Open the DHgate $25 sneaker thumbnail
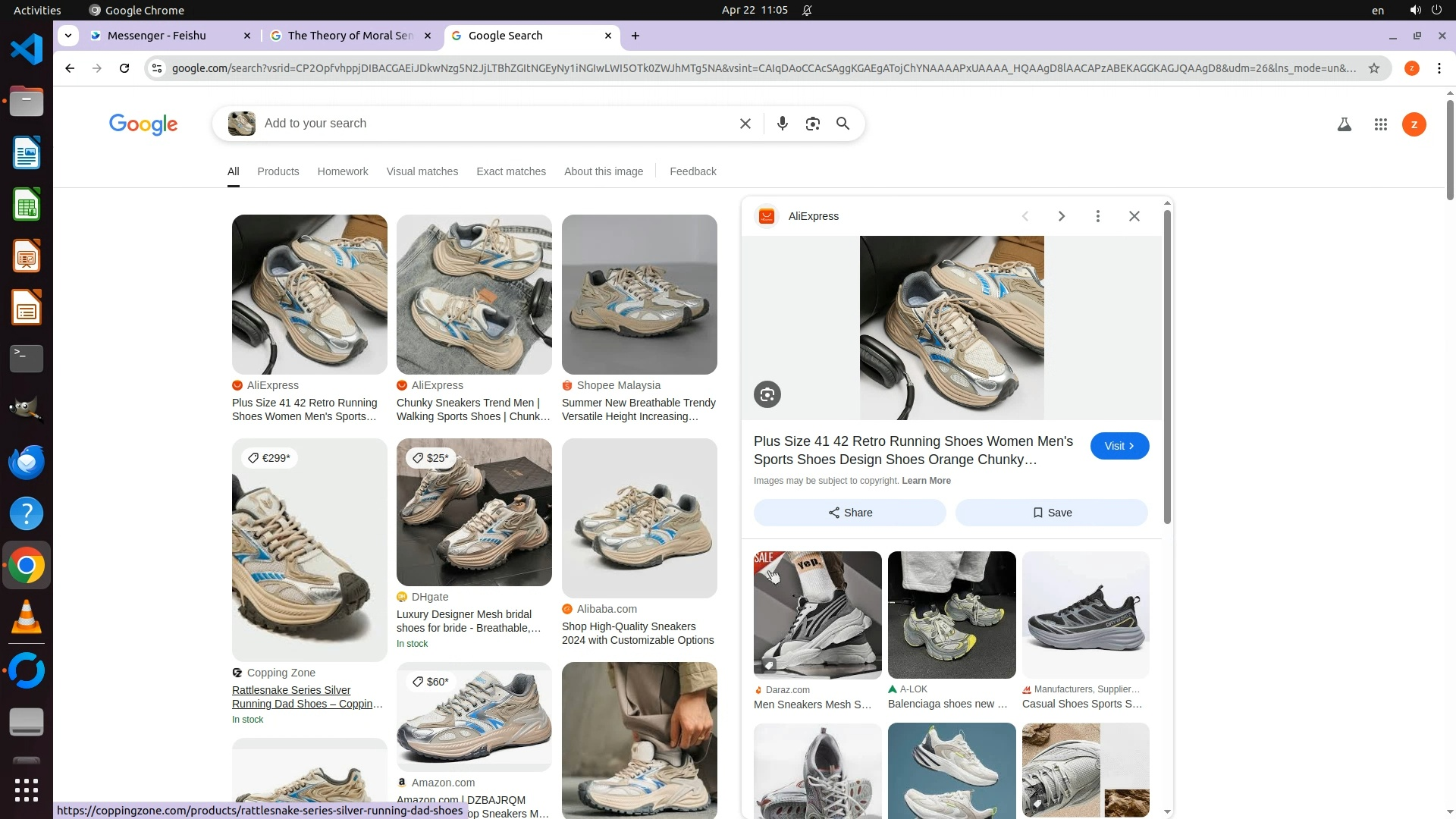Image resolution: width=1456 pixels, height=819 pixels. point(474,512)
